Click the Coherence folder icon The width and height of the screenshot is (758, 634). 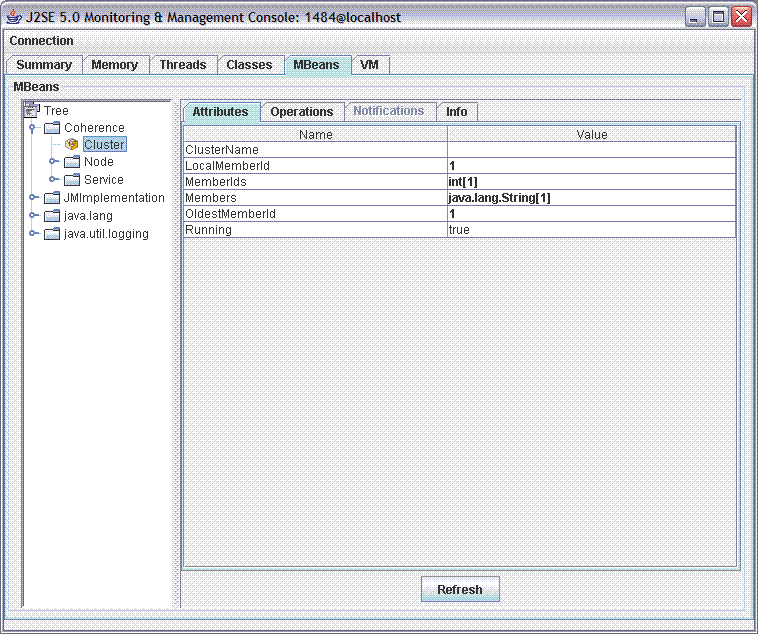52,128
